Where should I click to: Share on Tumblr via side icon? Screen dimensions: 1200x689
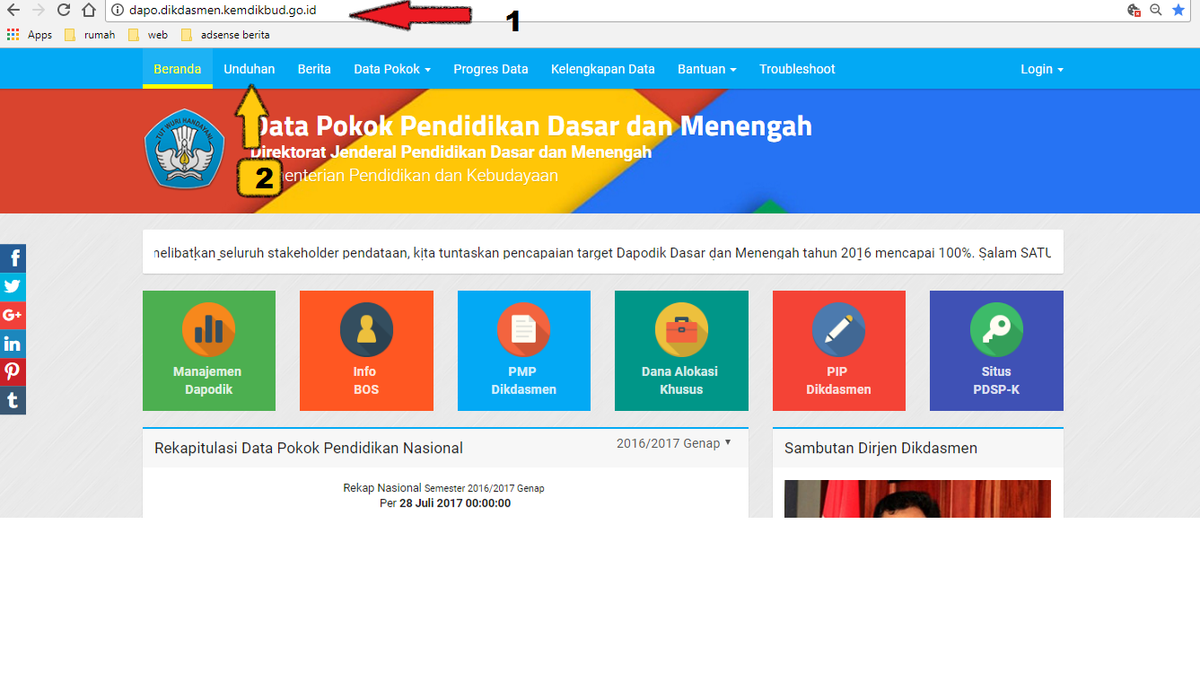12,401
